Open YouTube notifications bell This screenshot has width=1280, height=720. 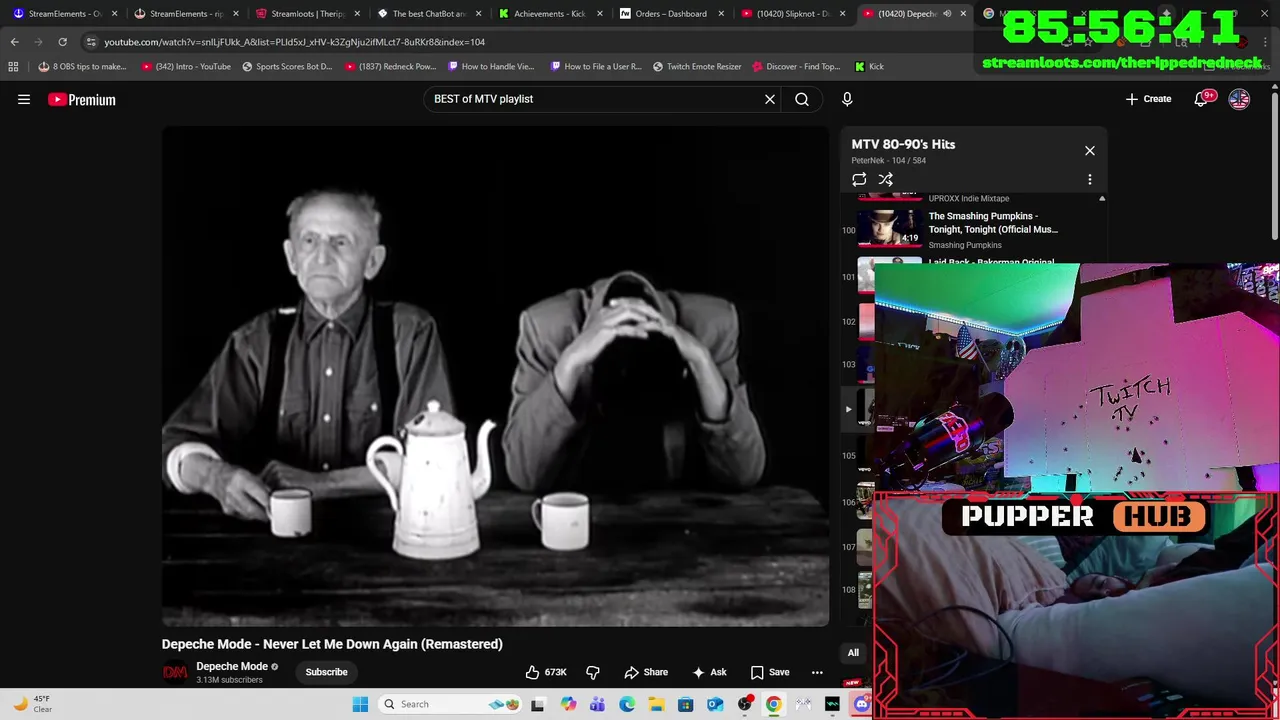click(x=1202, y=99)
